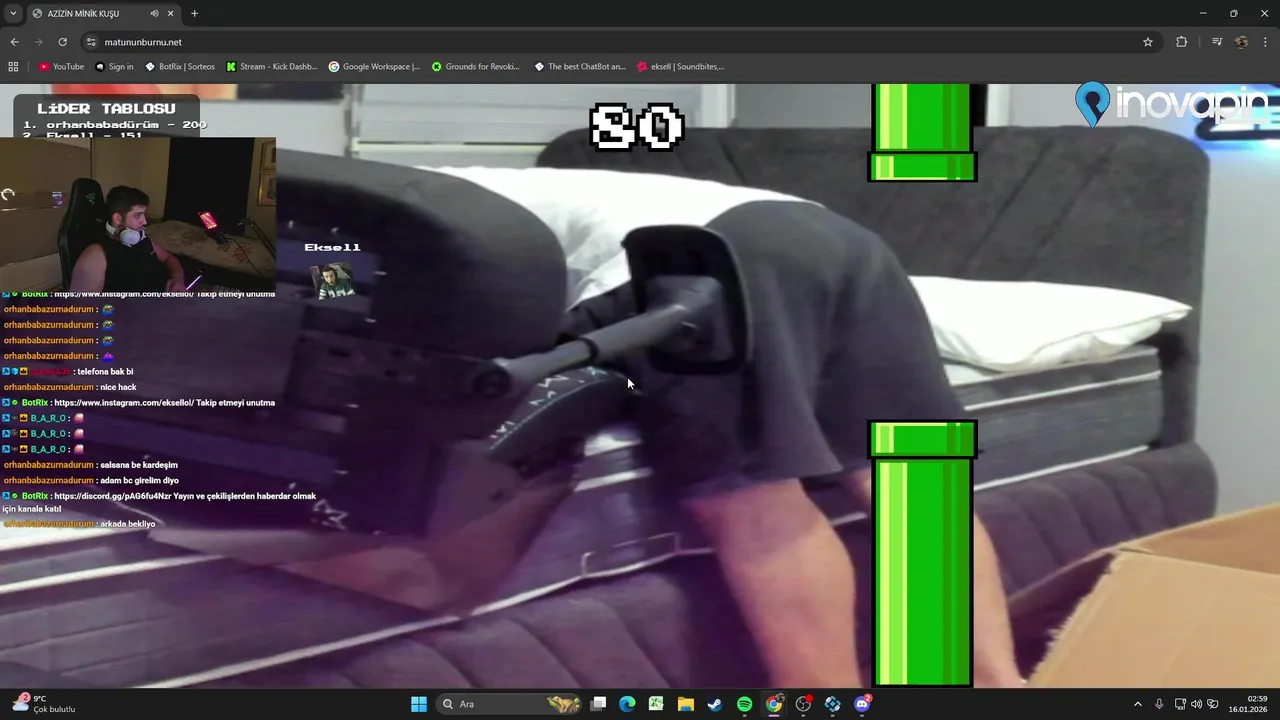Open the weather widget showing 9°C

point(45,704)
